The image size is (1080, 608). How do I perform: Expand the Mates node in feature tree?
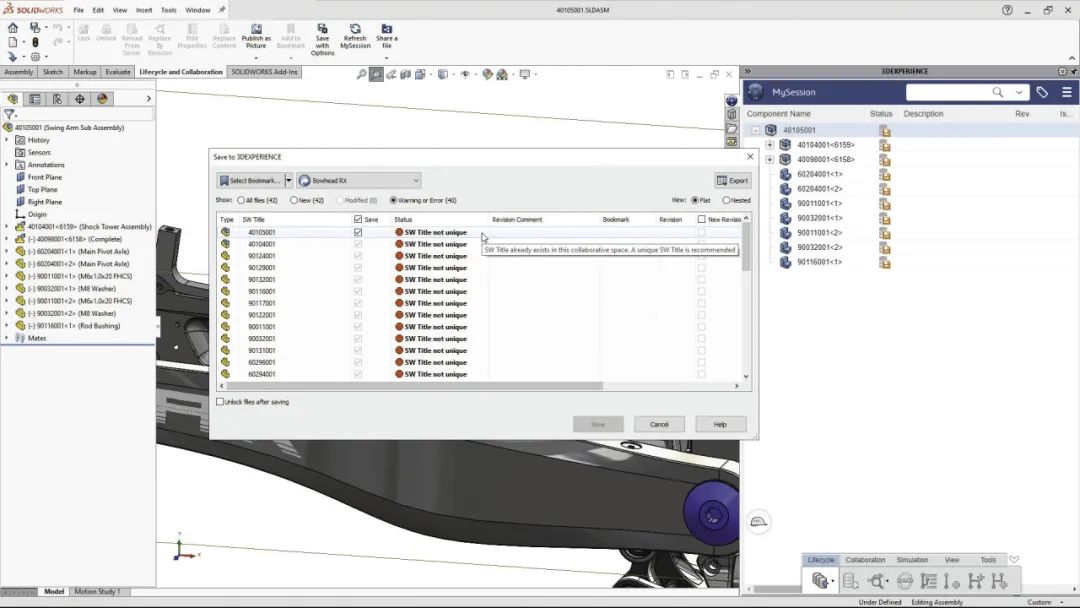(x=7, y=338)
